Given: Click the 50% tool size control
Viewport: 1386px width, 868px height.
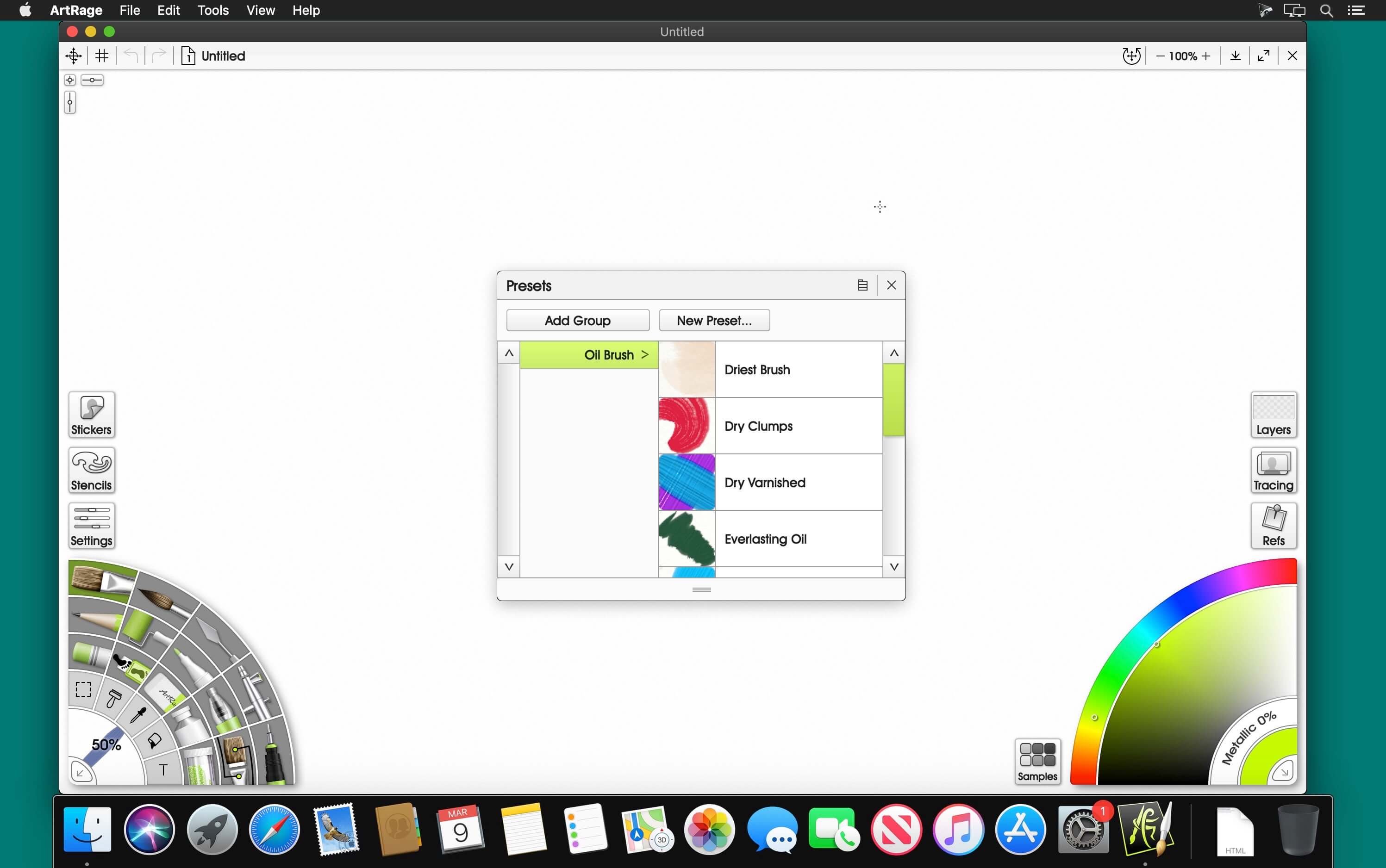Looking at the screenshot, I should click(x=106, y=744).
